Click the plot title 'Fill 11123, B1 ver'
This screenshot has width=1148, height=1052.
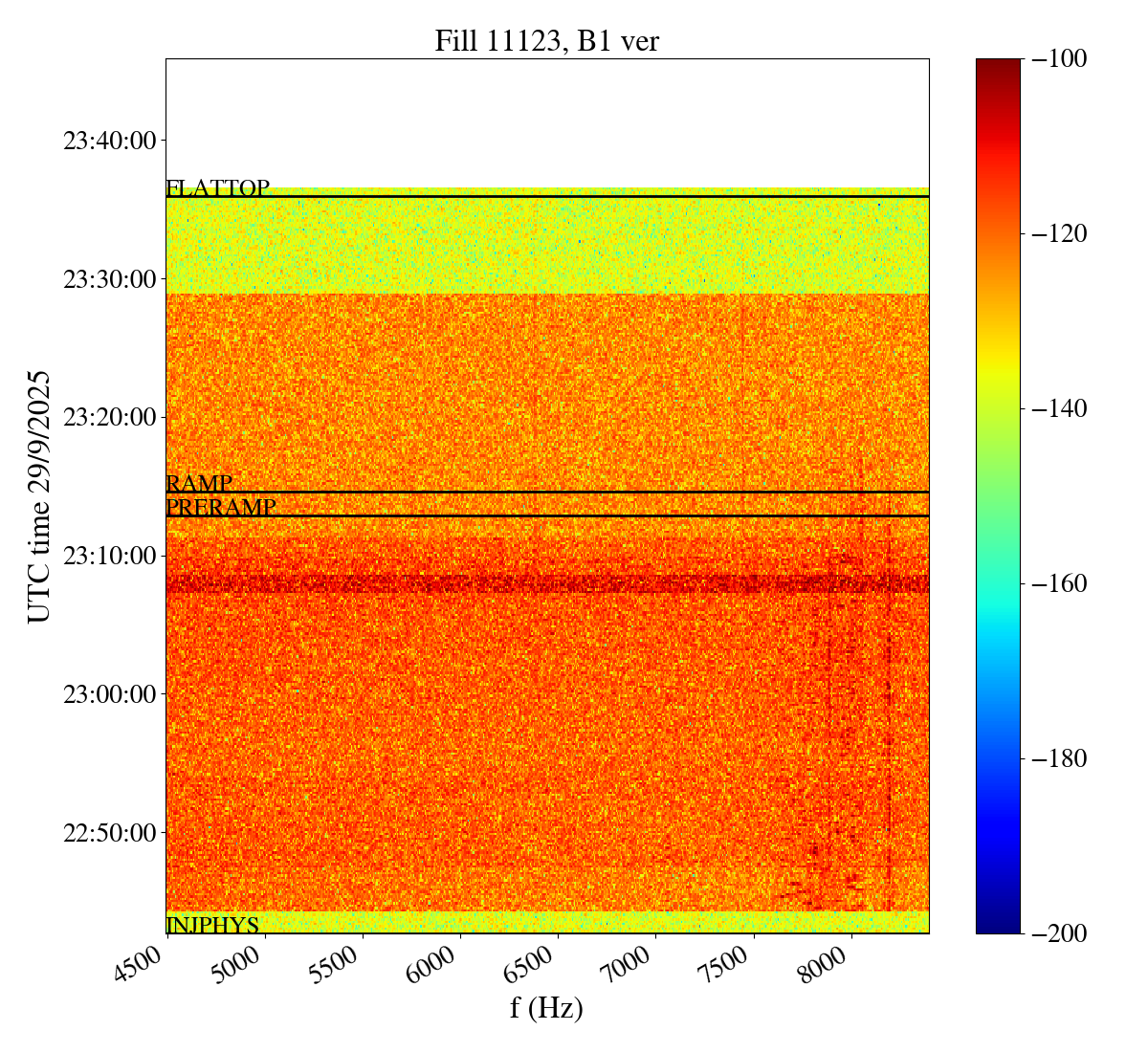[546, 41]
